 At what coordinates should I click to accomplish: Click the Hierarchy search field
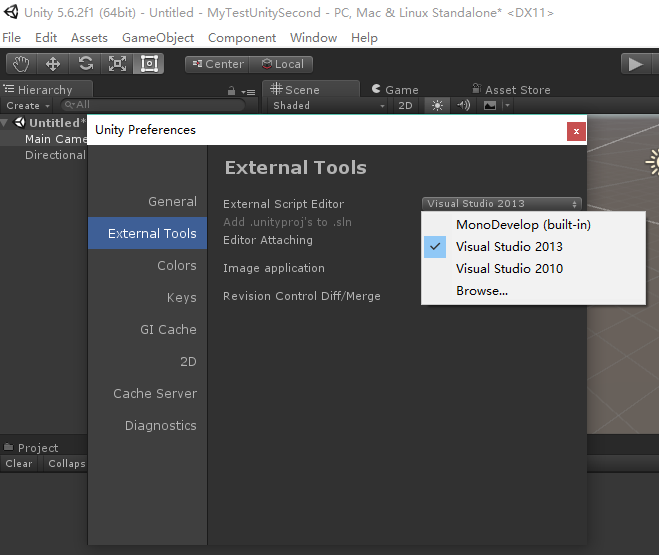coord(153,105)
